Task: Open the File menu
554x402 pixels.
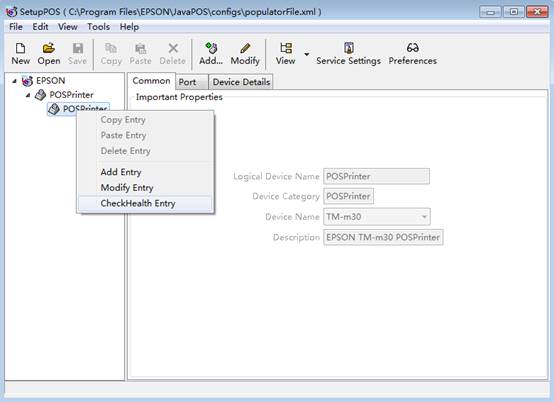Action: tap(16, 27)
